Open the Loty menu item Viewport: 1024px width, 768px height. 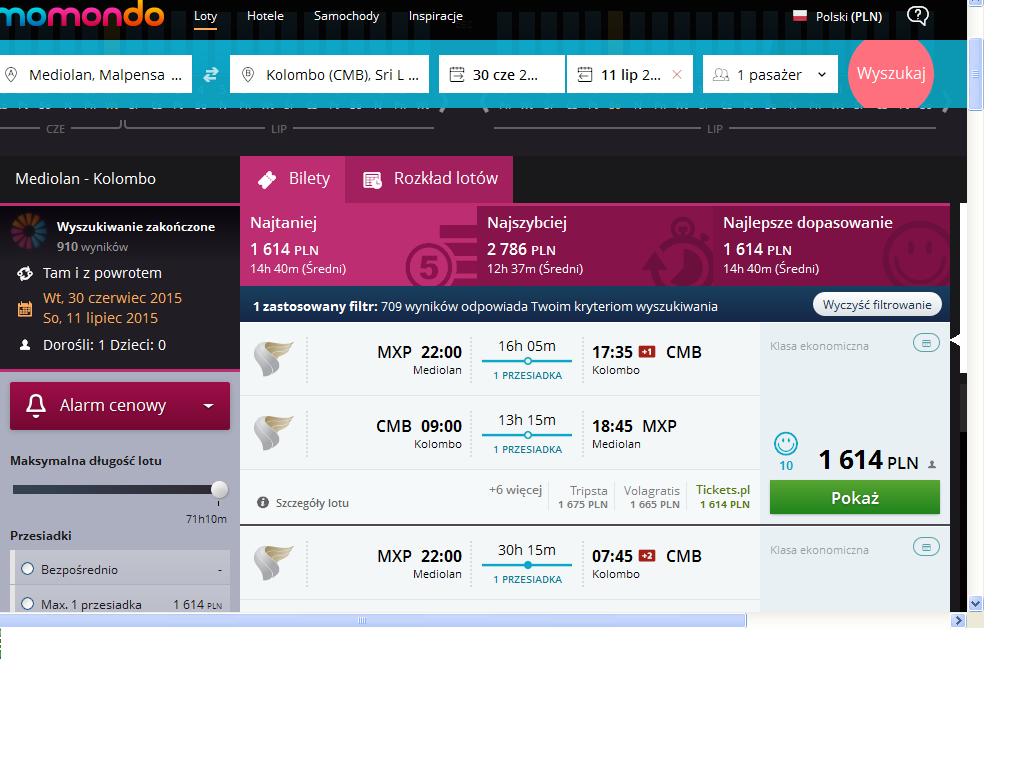click(x=205, y=16)
